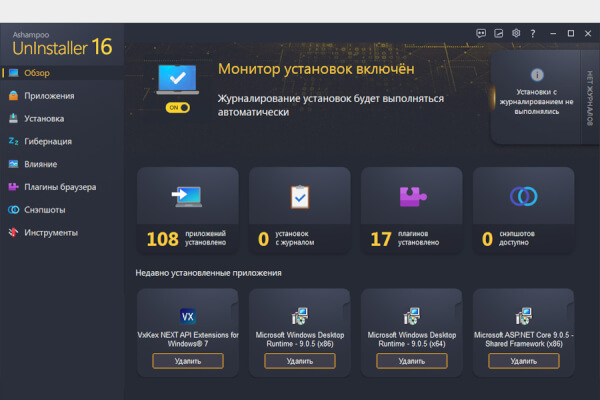This screenshot has height=400, width=600.
Task: Select Гибернация in the sidebar
Action: click(x=62, y=141)
